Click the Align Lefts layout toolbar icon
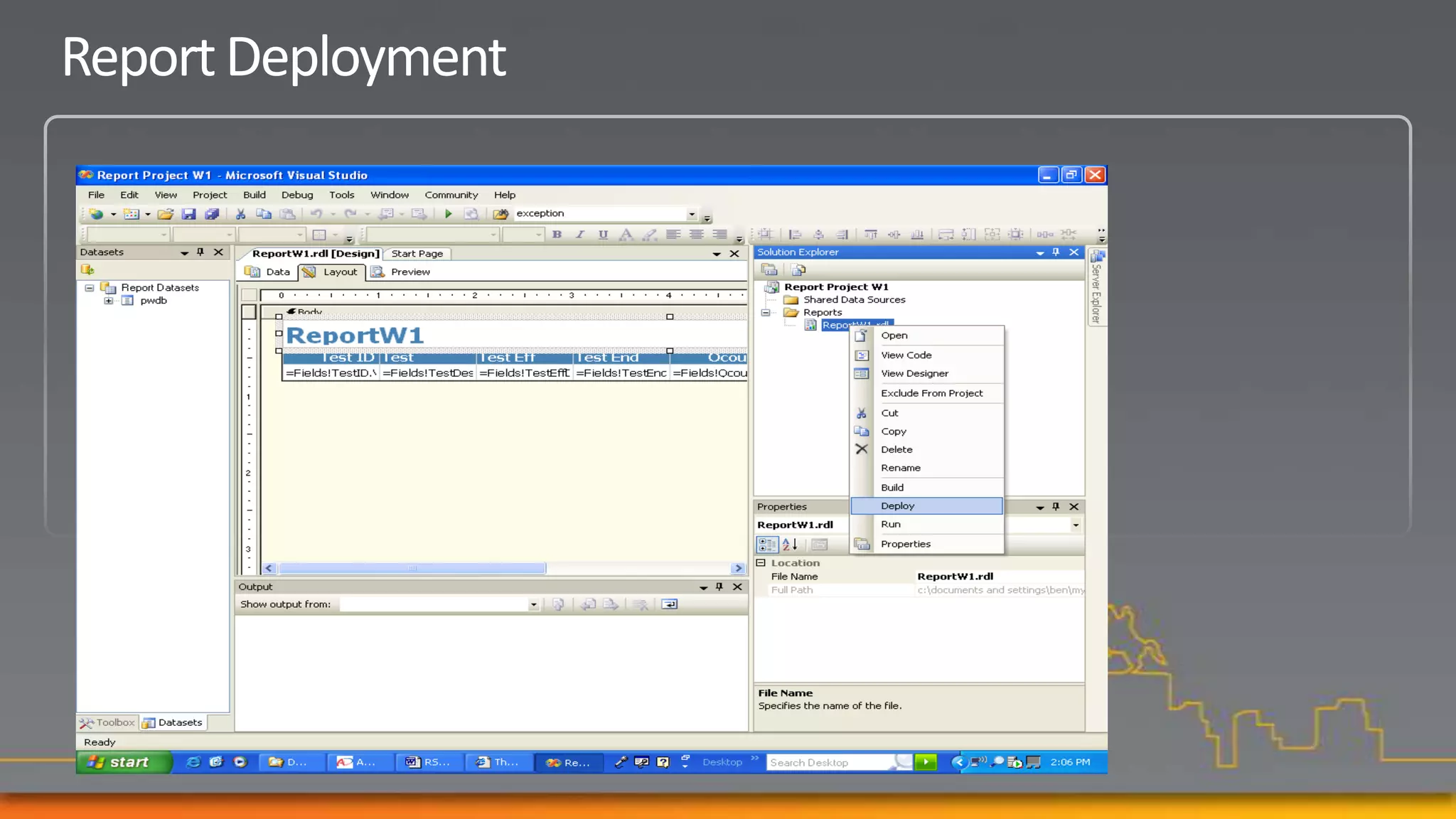The height and width of the screenshot is (819, 1456). pos(796,235)
